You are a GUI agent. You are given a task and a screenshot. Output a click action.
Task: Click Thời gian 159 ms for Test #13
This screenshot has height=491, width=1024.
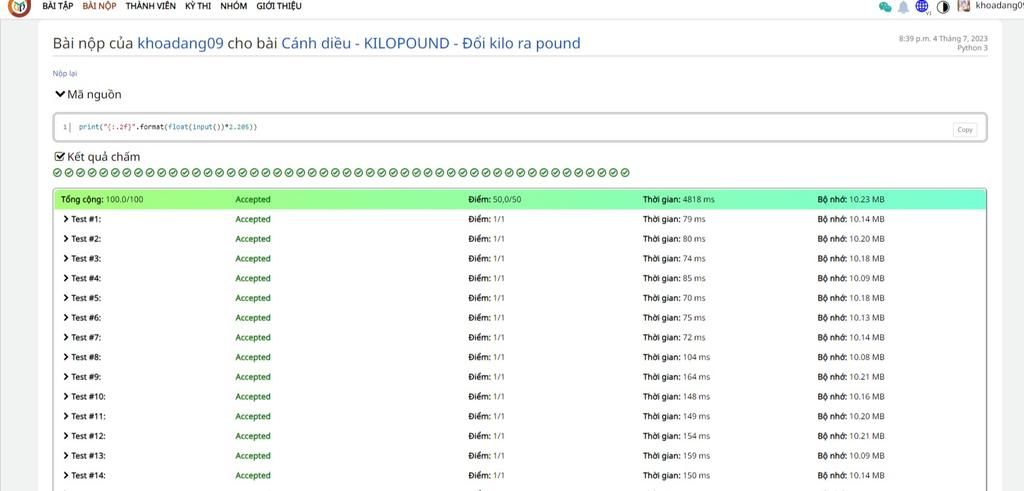point(676,456)
